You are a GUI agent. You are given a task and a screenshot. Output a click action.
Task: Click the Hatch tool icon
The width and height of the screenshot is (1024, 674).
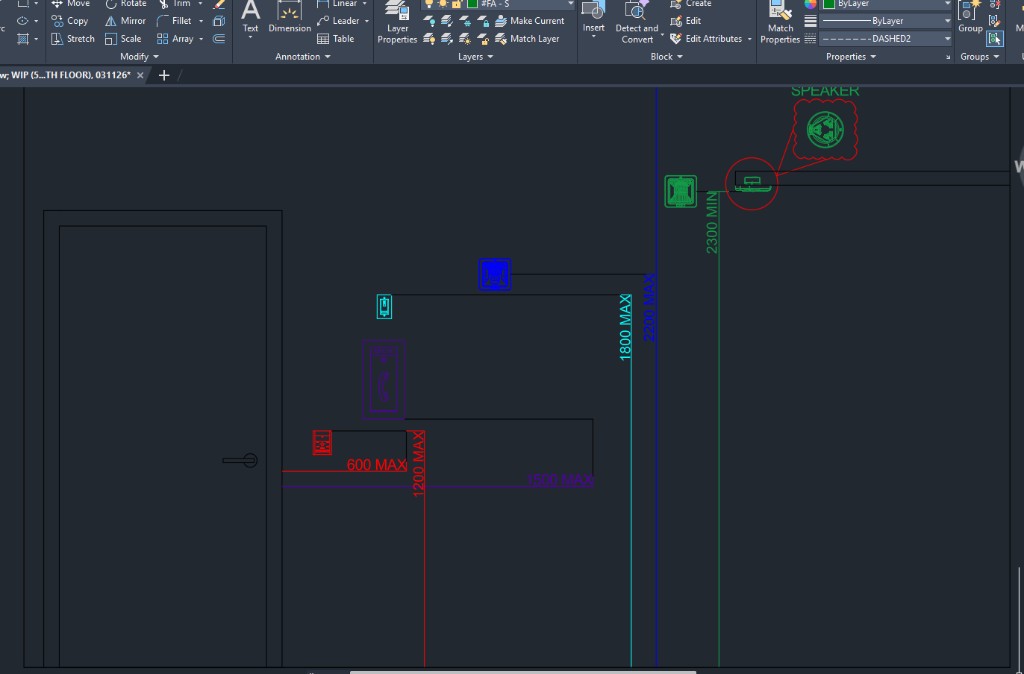[23, 39]
